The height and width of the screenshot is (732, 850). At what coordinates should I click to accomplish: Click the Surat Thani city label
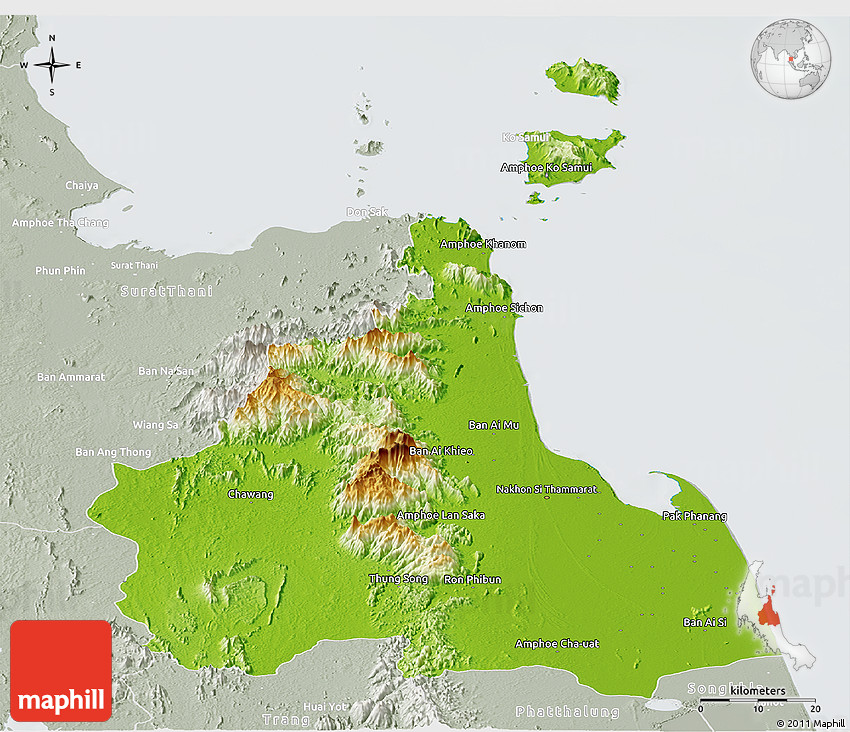(x=134, y=265)
